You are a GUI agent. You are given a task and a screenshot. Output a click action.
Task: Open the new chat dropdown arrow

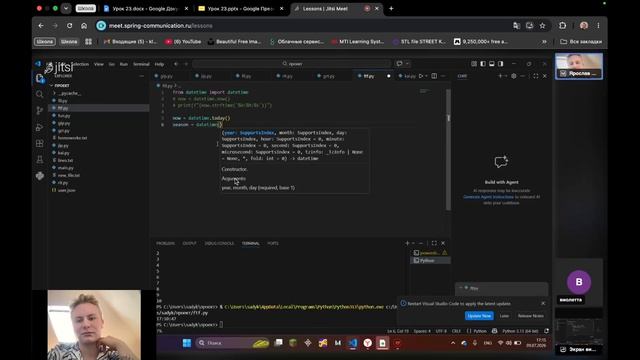coord(505,76)
